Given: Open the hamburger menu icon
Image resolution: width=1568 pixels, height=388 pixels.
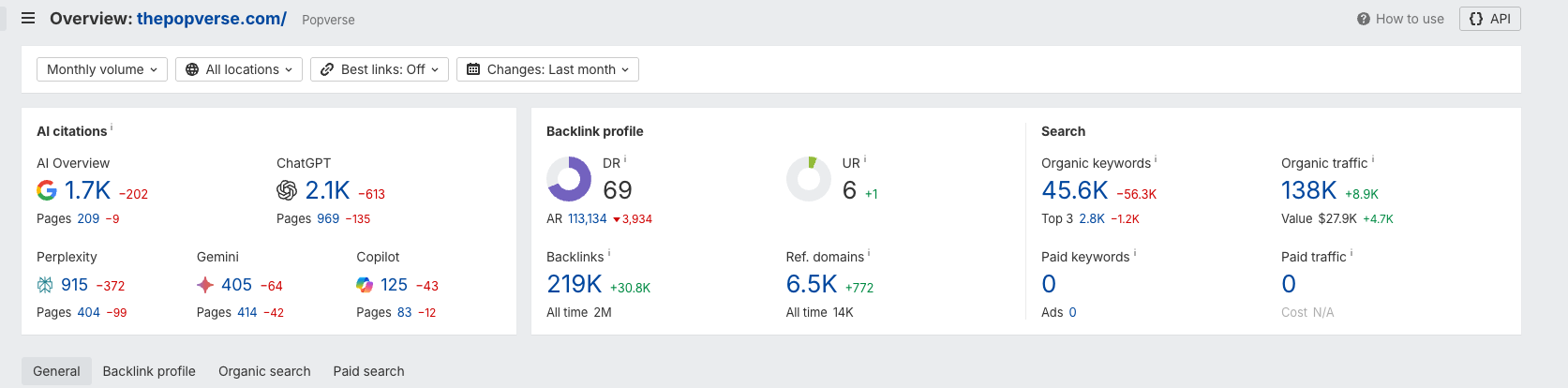Looking at the screenshot, I should [x=28, y=18].
